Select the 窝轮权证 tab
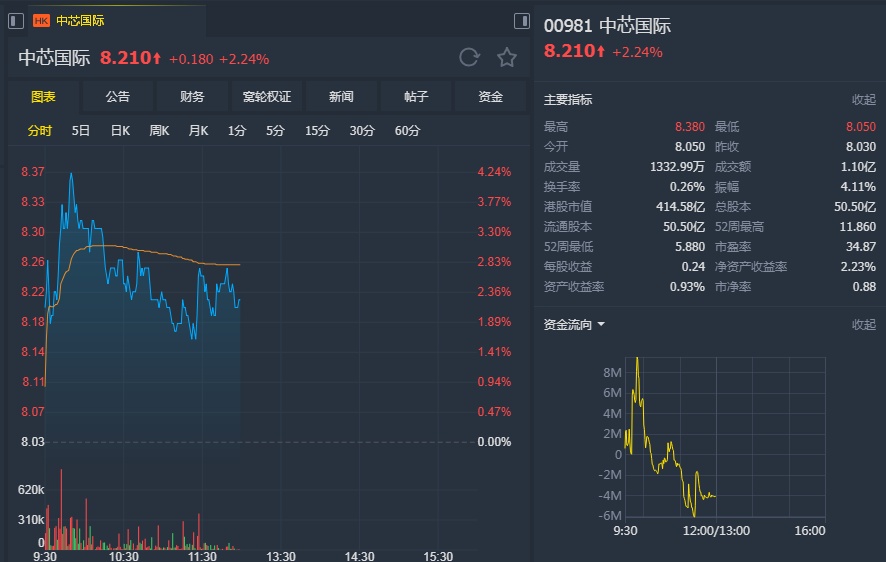Viewport: 886px width, 562px height. tap(267, 97)
